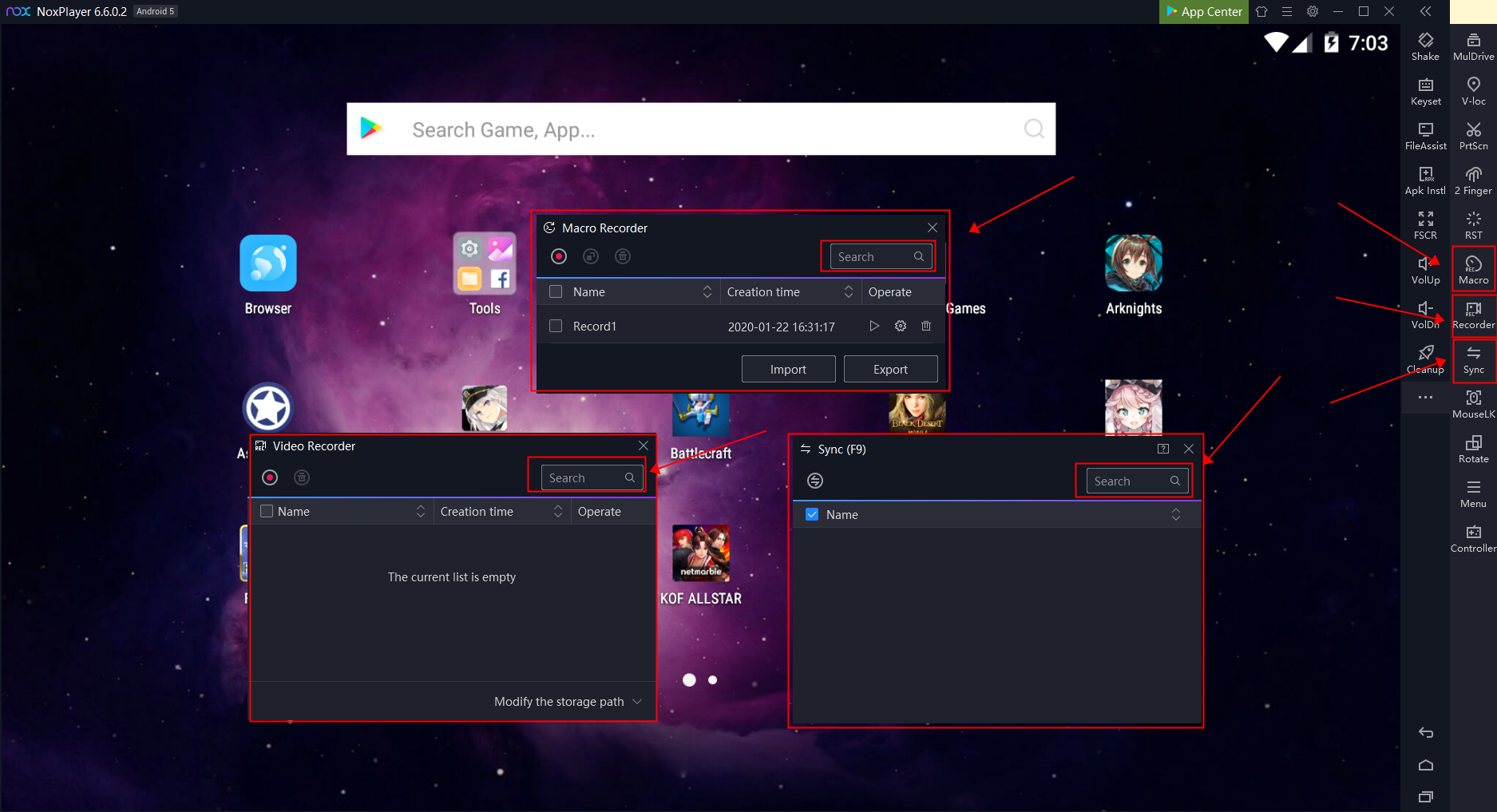Play the Record1 macro
The height and width of the screenshot is (812, 1497).
[874, 326]
